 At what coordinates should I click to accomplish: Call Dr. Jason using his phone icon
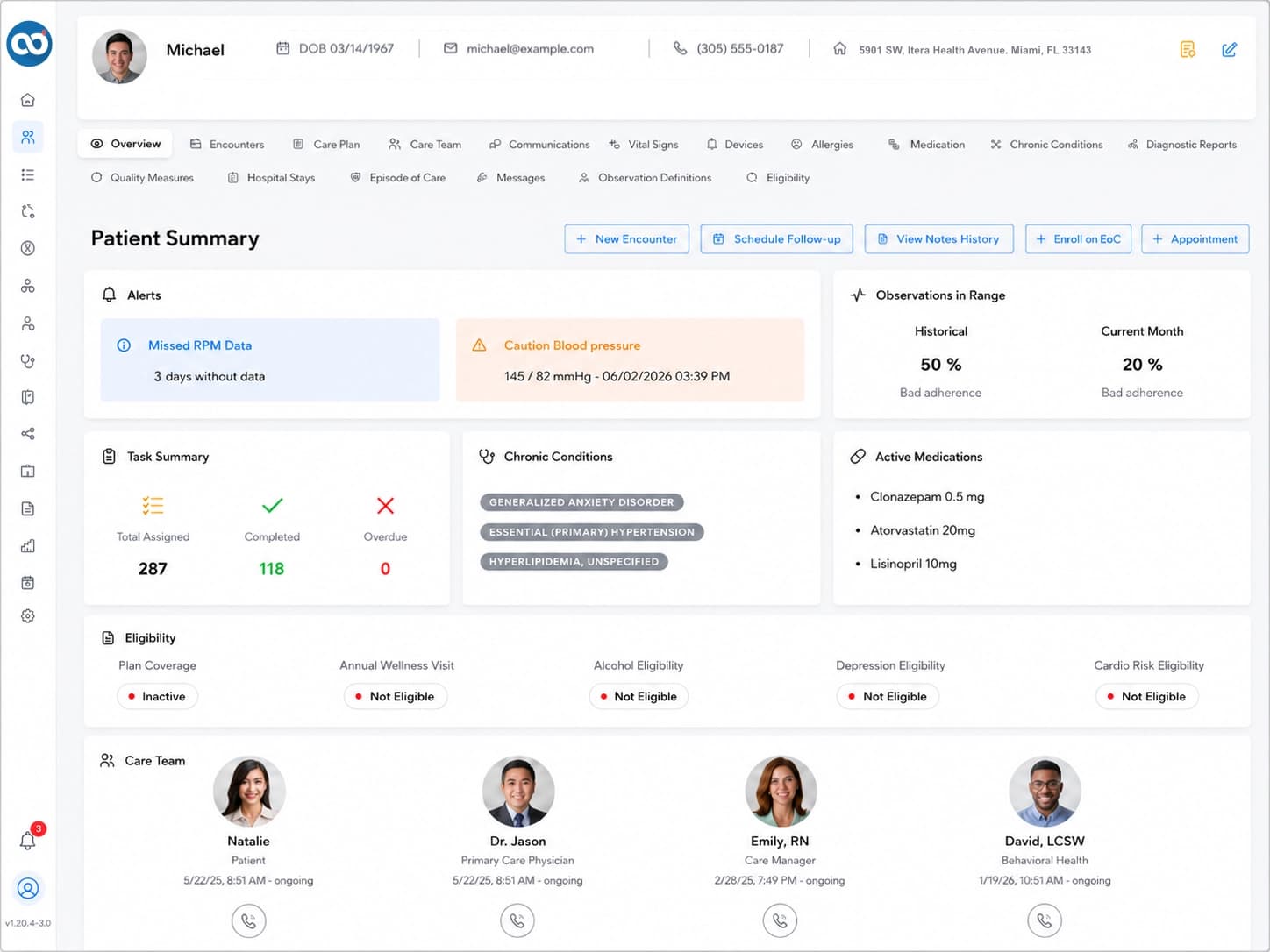pos(517,920)
